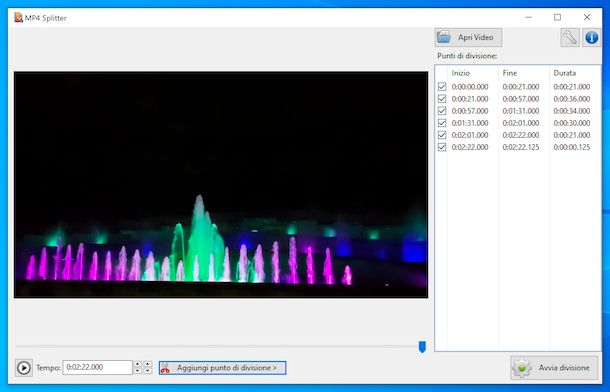Click duration 0:00:34.000

click(572, 111)
